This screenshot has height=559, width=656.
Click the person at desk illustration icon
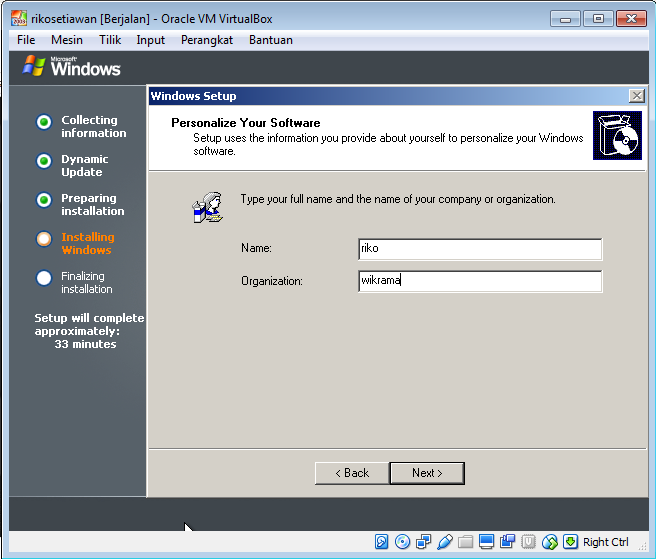coord(208,208)
